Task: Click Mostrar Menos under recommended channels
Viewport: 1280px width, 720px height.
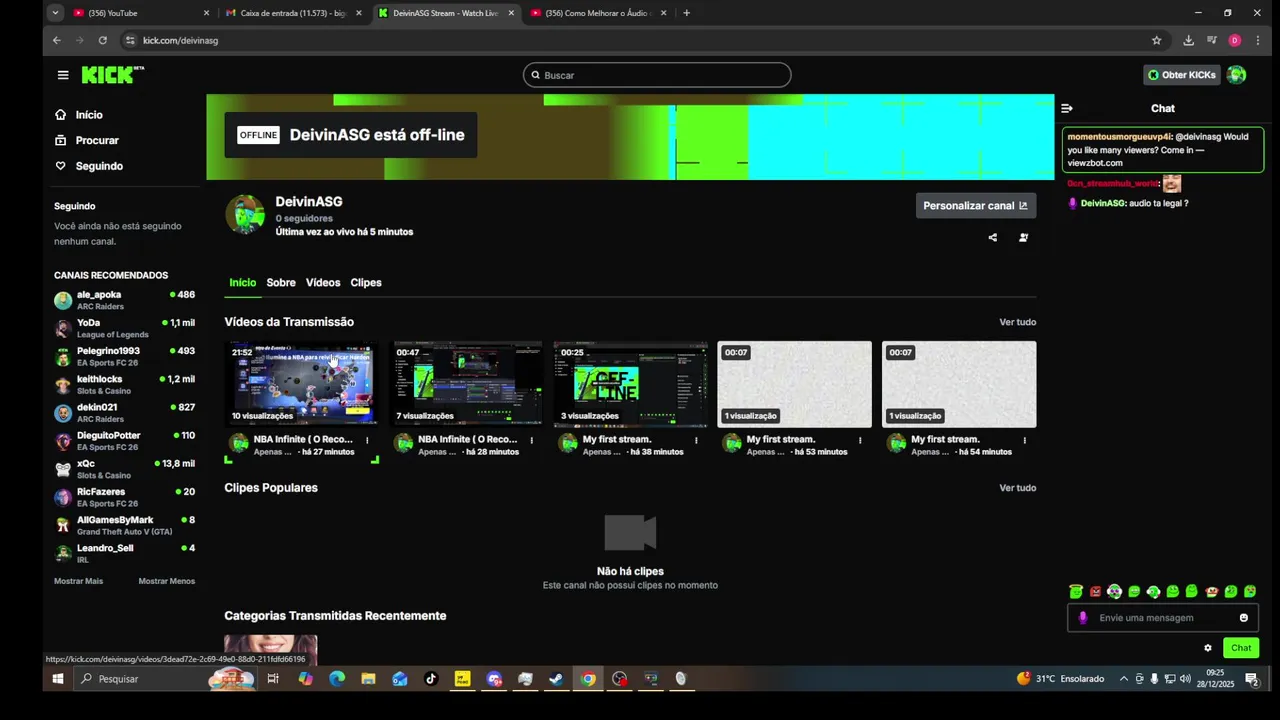Action: [x=167, y=581]
